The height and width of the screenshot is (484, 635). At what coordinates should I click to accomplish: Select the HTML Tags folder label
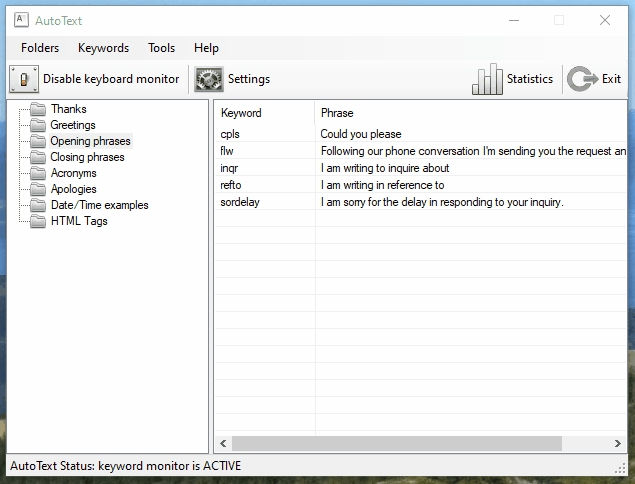[x=79, y=221]
